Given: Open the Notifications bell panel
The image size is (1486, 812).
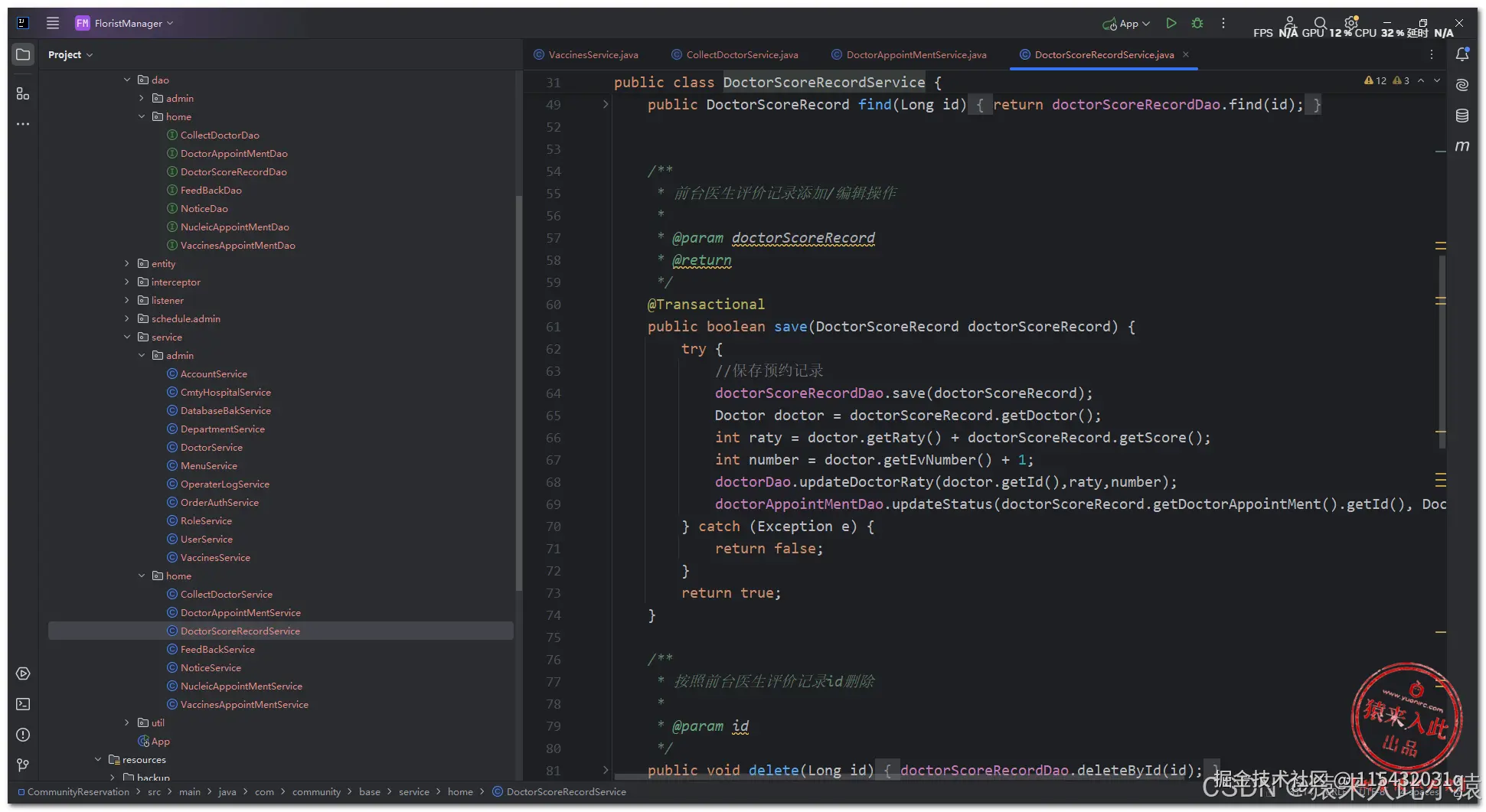Looking at the screenshot, I should coord(1462,54).
